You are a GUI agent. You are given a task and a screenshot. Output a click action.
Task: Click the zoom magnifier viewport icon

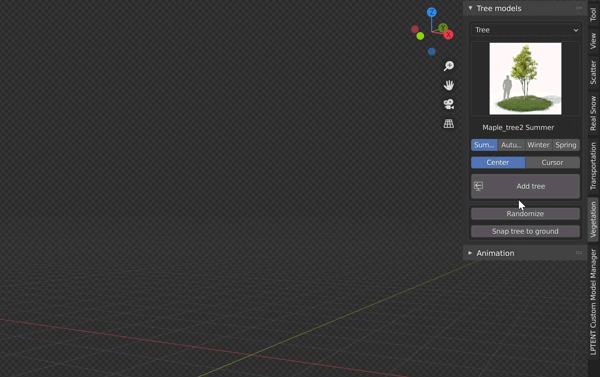coord(448,66)
